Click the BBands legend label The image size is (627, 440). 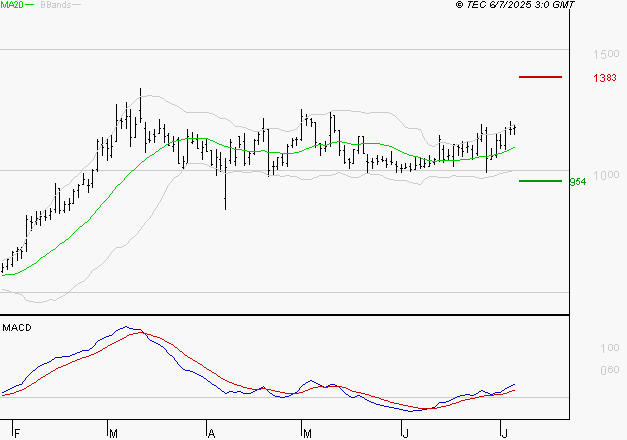tap(56, 5)
